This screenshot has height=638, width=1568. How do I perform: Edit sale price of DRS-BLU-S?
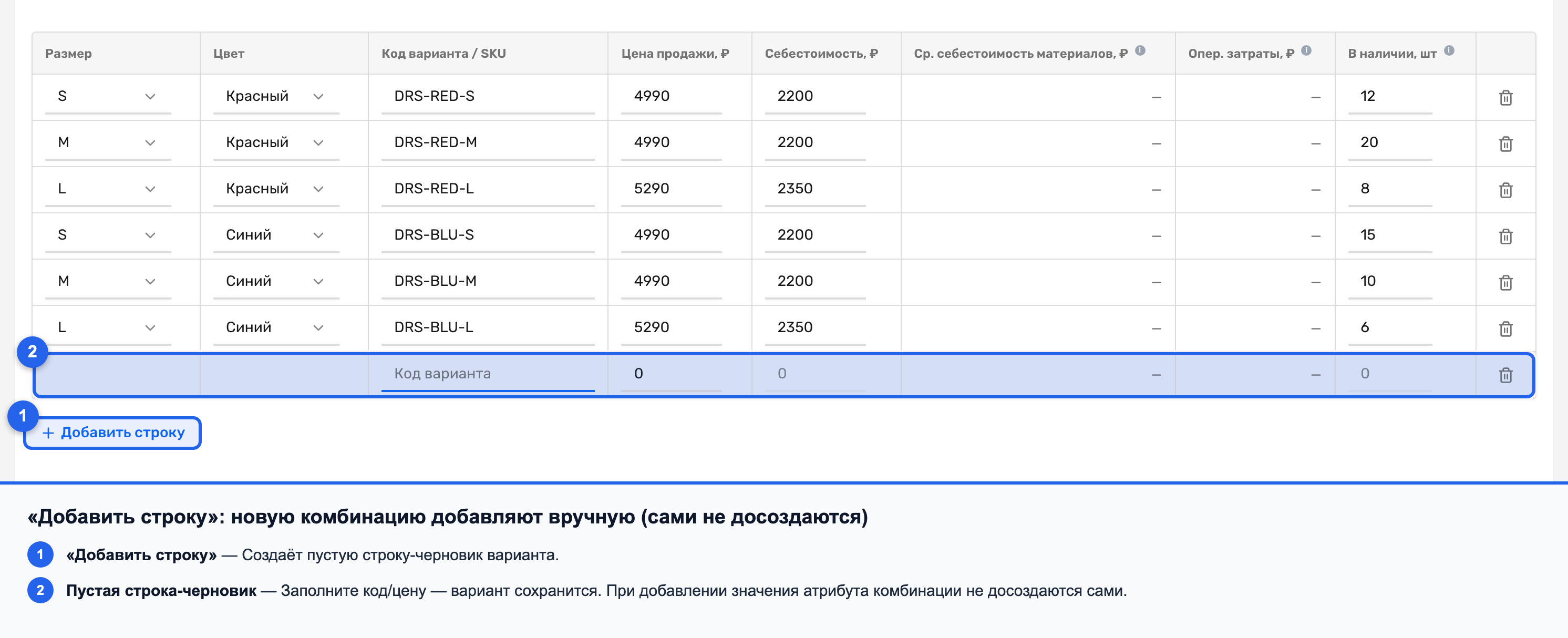point(672,235)
